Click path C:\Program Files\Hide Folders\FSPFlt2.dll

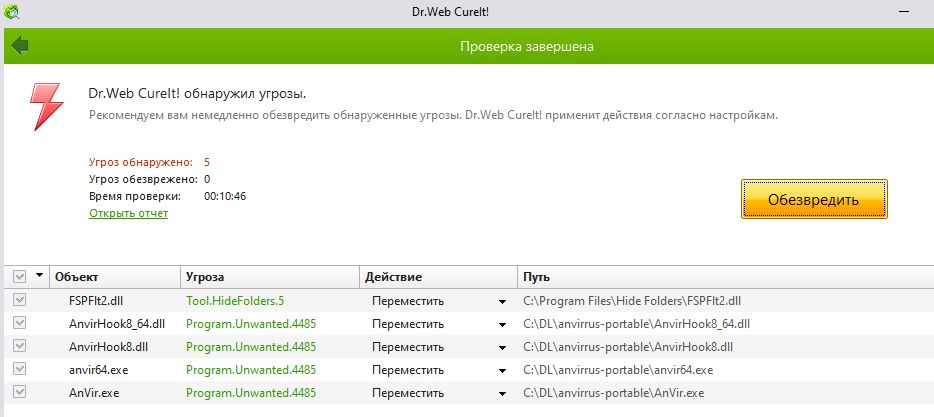tap(632, 301)
